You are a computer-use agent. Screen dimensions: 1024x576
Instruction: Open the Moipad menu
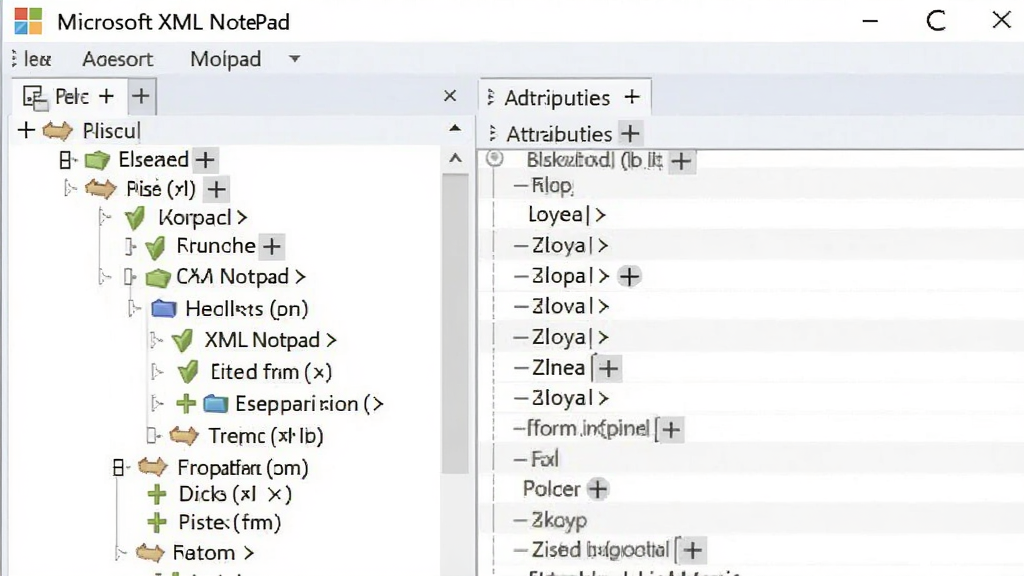(x=225, y=59)
